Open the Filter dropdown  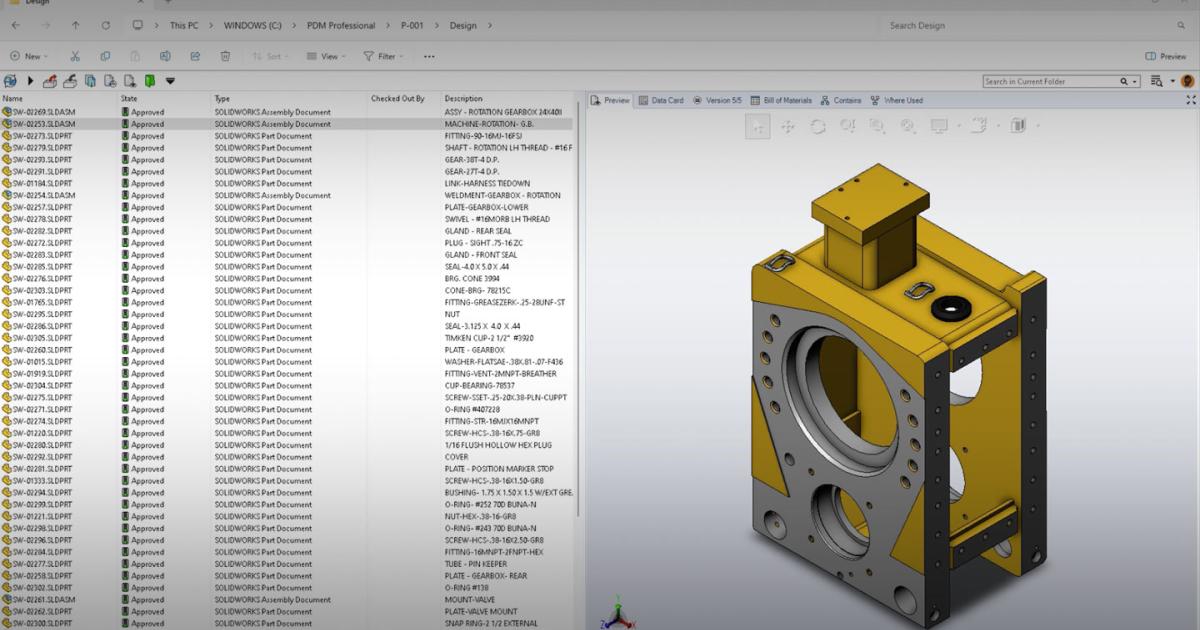[x=383, y=56]
